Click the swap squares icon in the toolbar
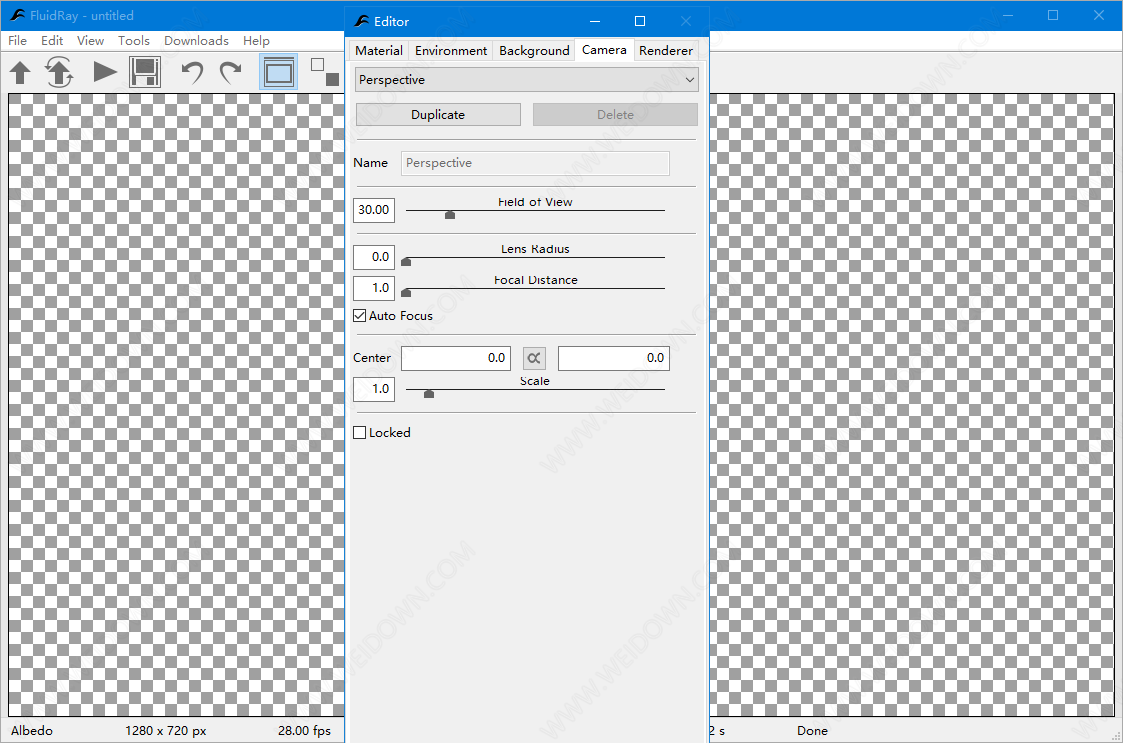This screenshot has width=1123, height=743. pos(325,72)
